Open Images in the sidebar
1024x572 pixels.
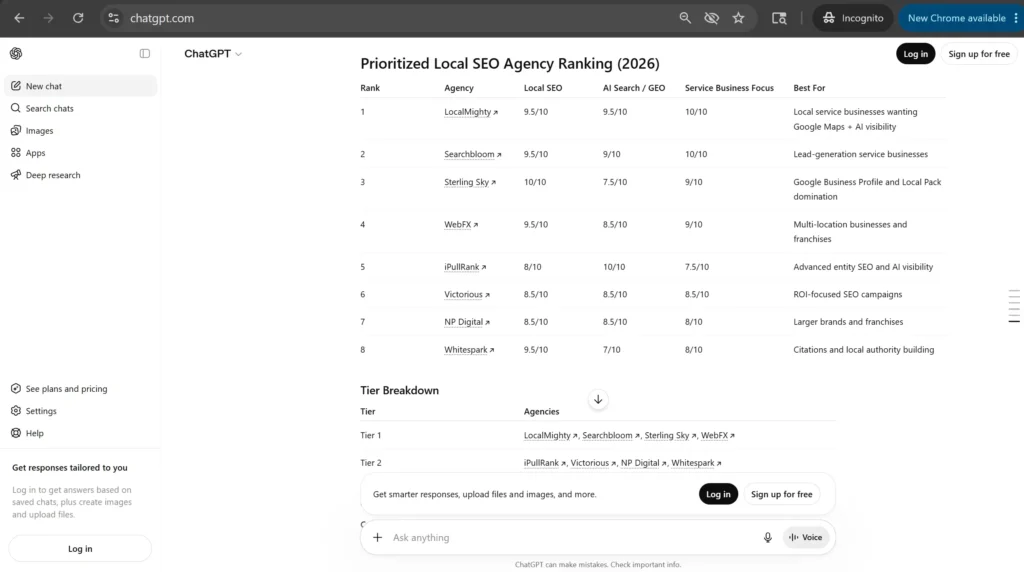tap(81, 131)
